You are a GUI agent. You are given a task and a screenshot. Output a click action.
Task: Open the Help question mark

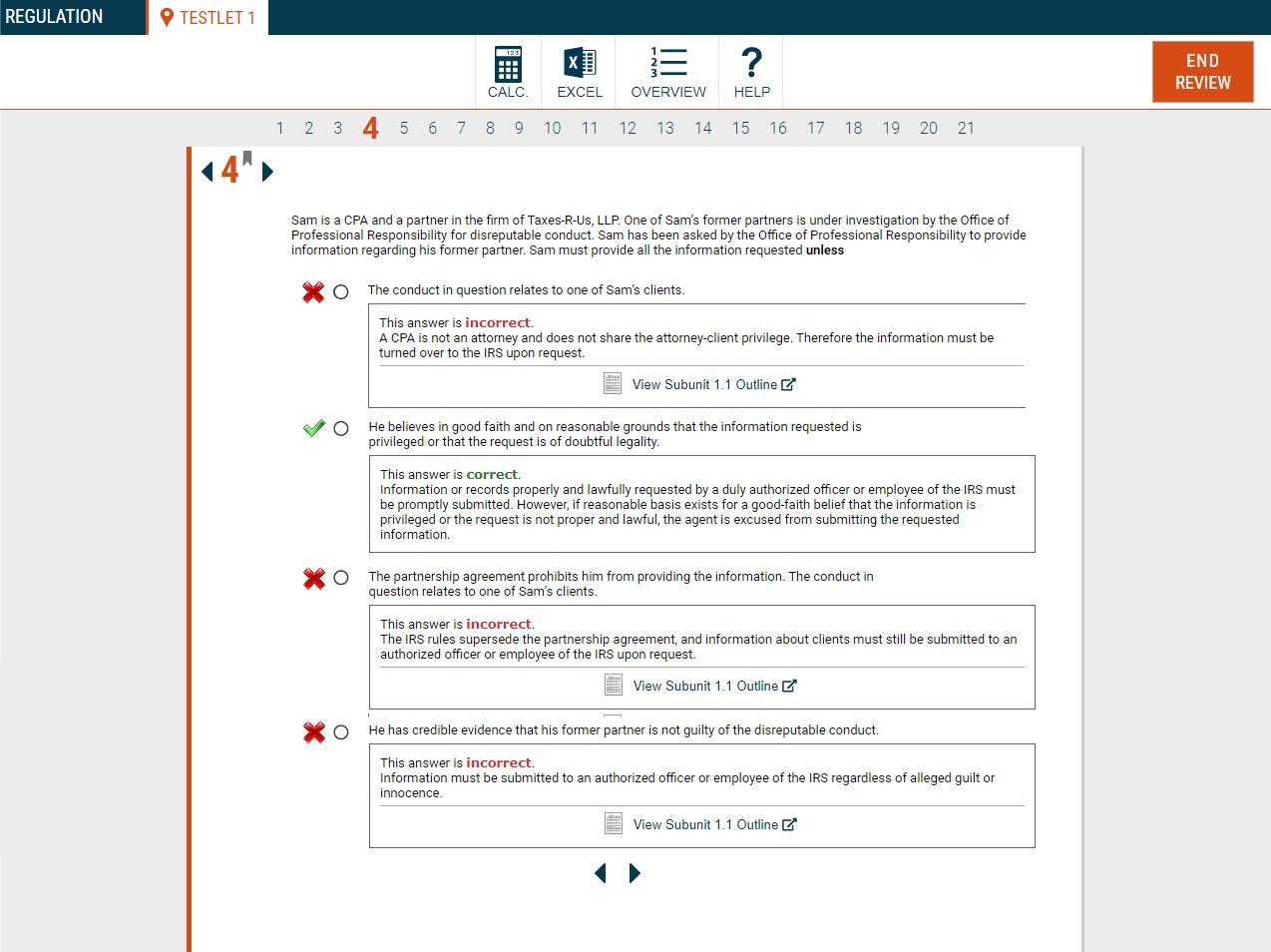point(752,72)
